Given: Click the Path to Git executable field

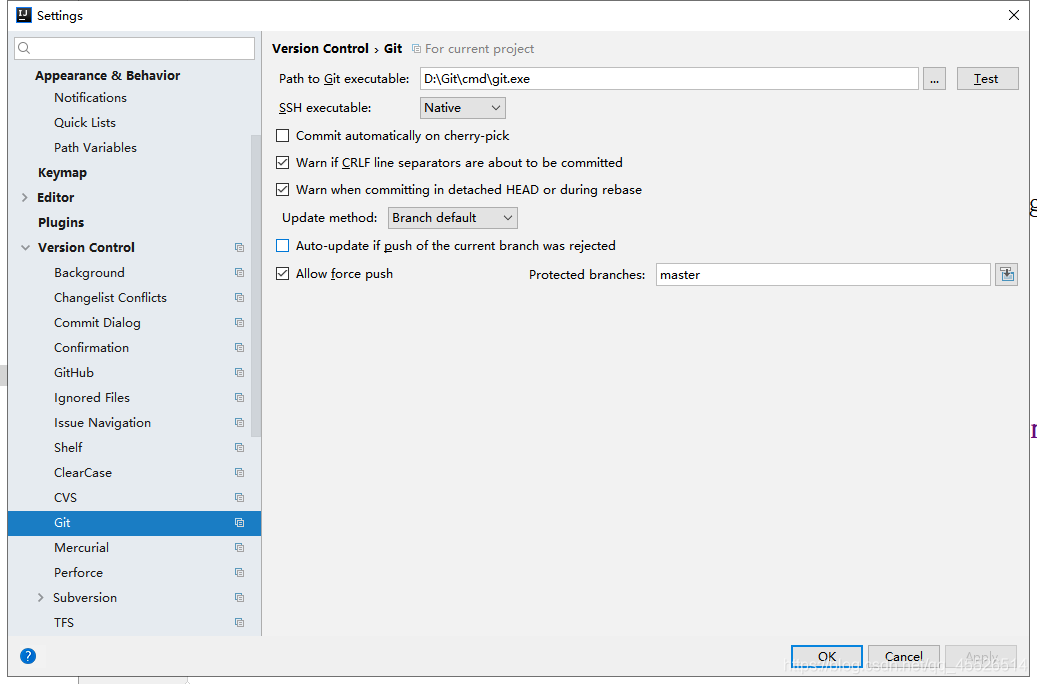Looking at the screenshot, I should (669, 79).
